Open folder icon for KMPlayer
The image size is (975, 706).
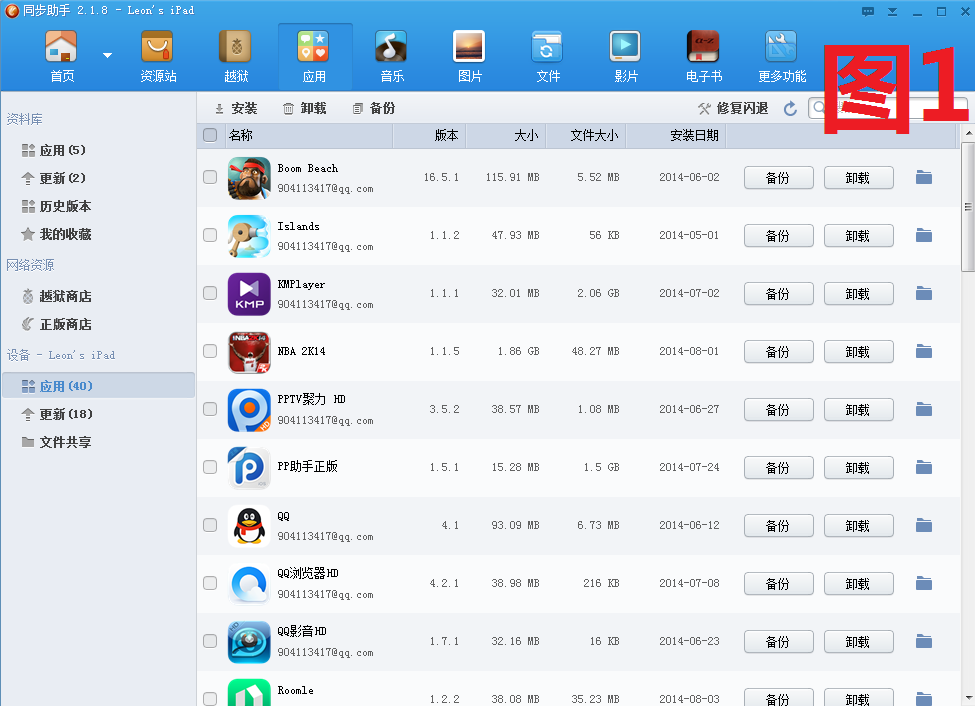coord(924,293)
